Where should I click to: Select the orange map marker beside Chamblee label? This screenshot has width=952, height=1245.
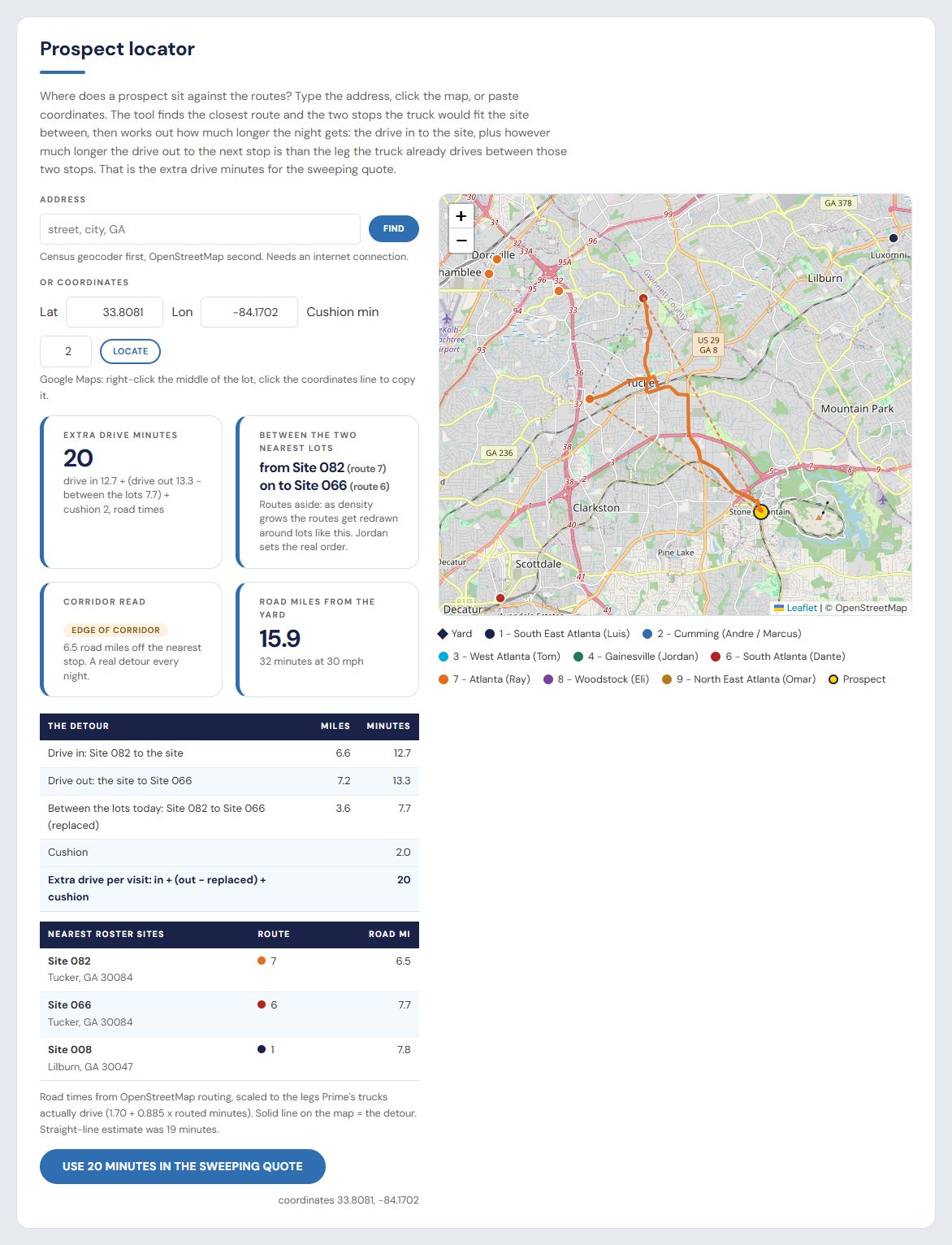tap(489, 274)
